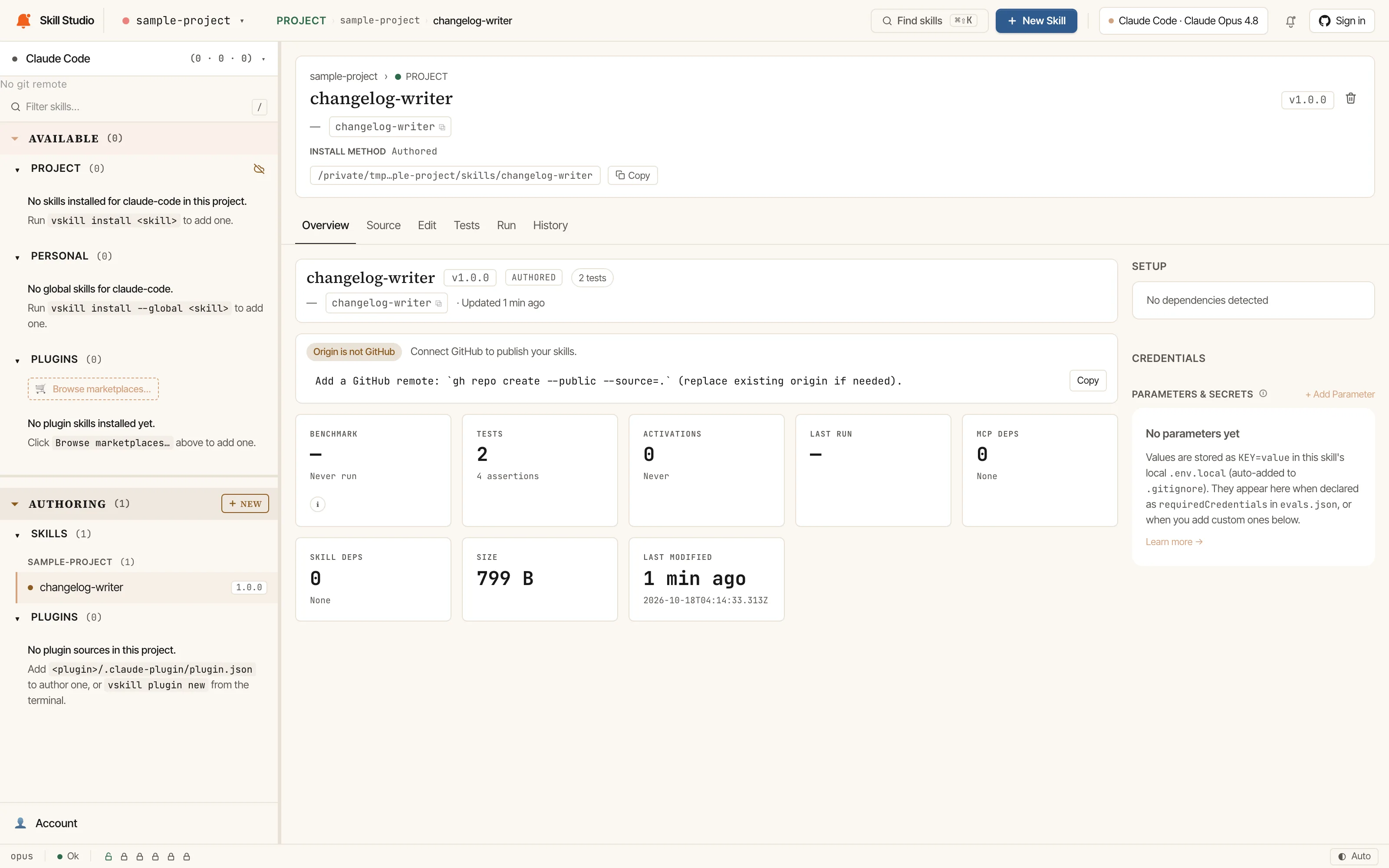Open the notifications bell
The image size is (1389, 868).
(1290, 21)
